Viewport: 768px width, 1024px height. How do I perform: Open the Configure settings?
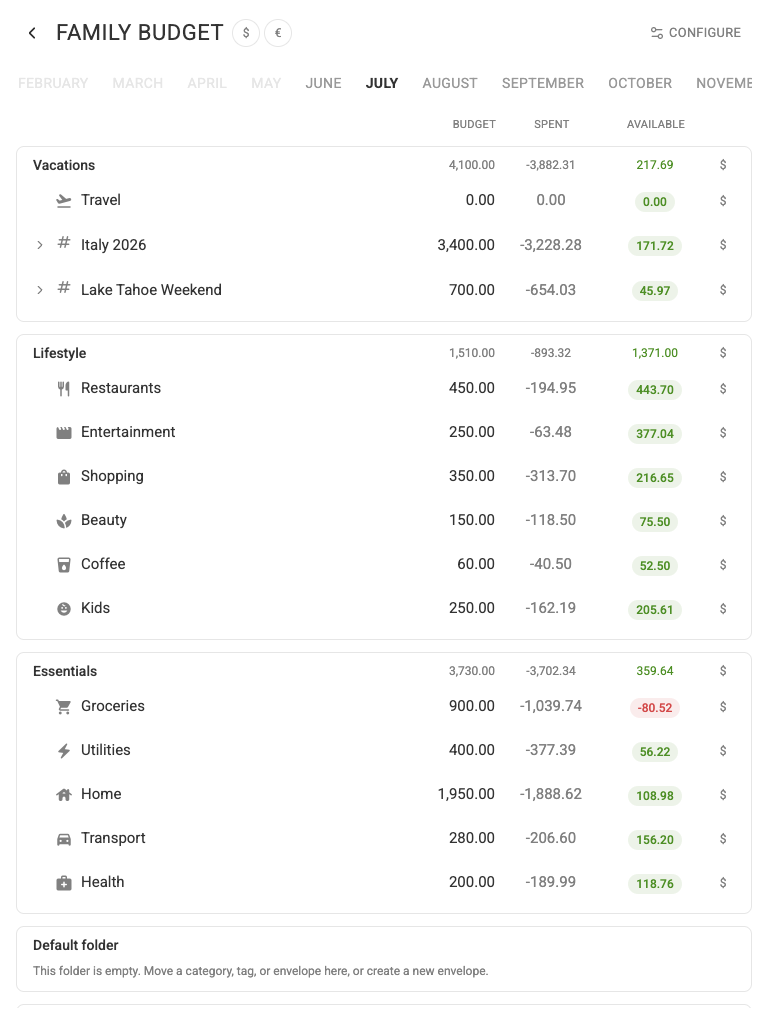point(696,33)
